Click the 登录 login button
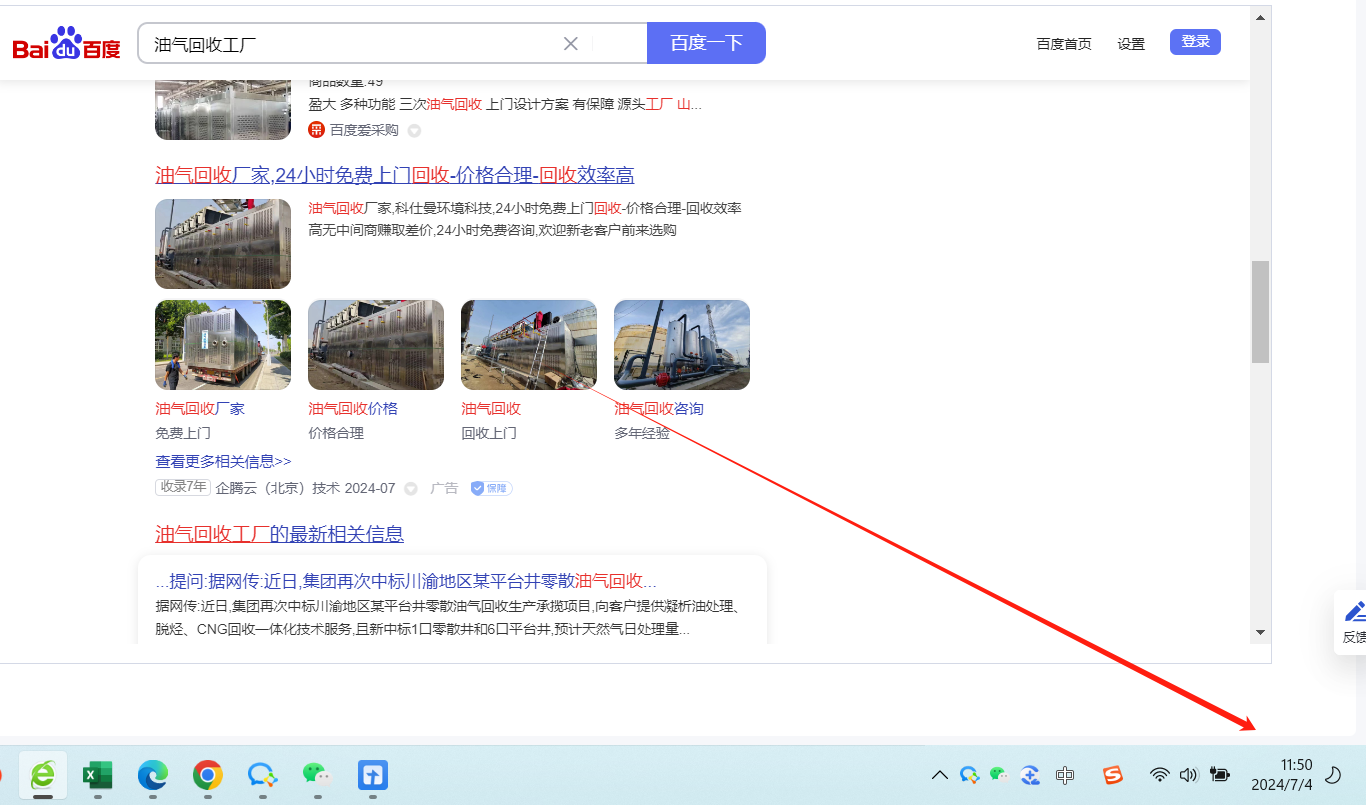1366x805 pixels. pyautogui.click(x=1195, y=42)
